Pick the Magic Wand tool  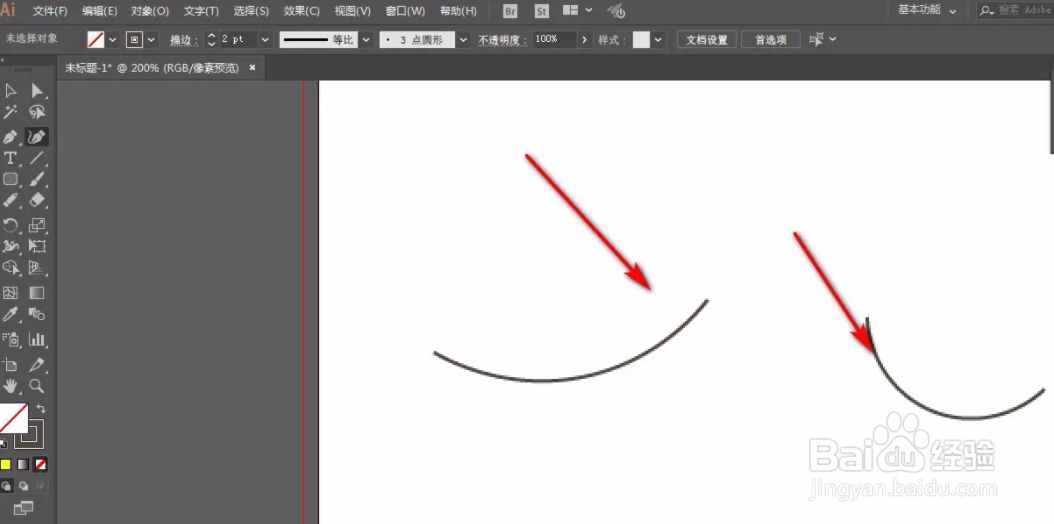pos(10,112)
